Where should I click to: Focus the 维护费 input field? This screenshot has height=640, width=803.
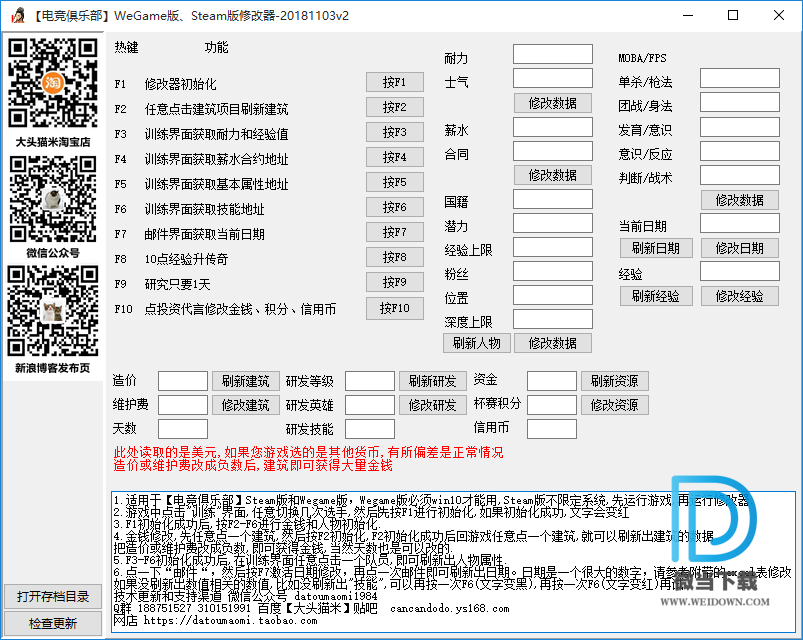tap(183, 405)
